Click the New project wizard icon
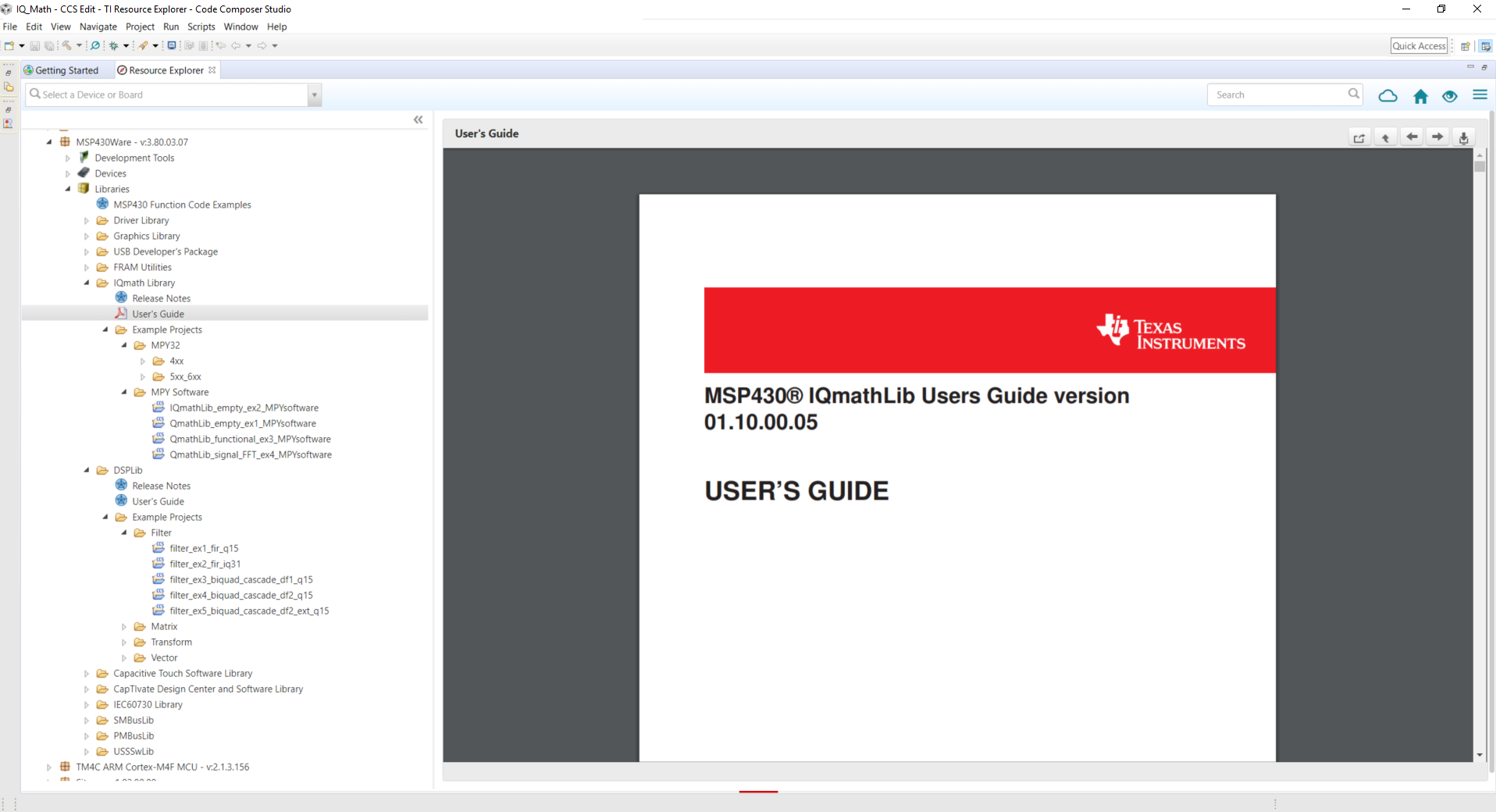Viewport: 1496px width, 812px height. coord(9,46)
